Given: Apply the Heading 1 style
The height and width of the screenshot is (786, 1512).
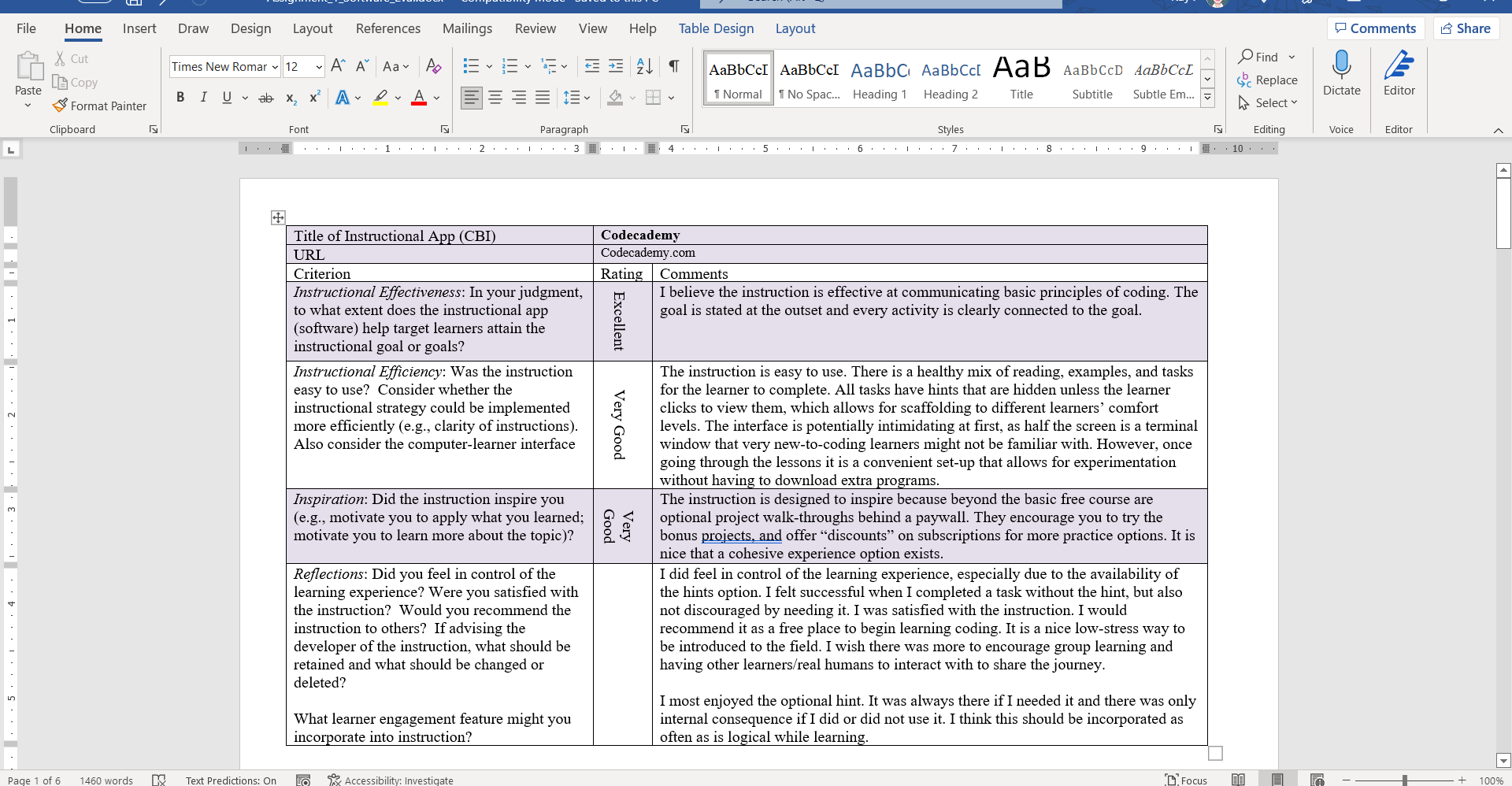Looking at the screenshot, I should click(x=880, y=78).
